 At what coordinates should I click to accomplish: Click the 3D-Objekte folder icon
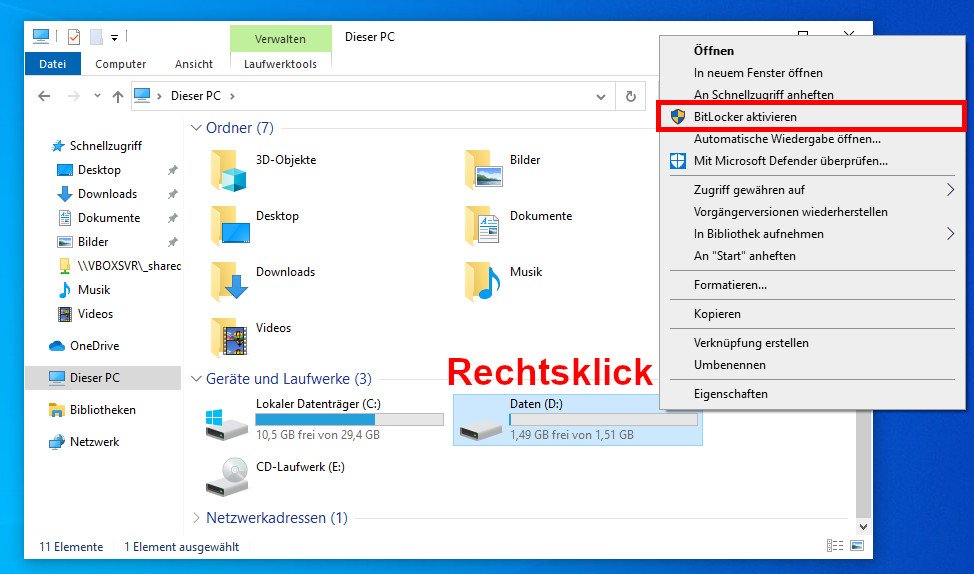pyautogui.click(x=229, y=170)
